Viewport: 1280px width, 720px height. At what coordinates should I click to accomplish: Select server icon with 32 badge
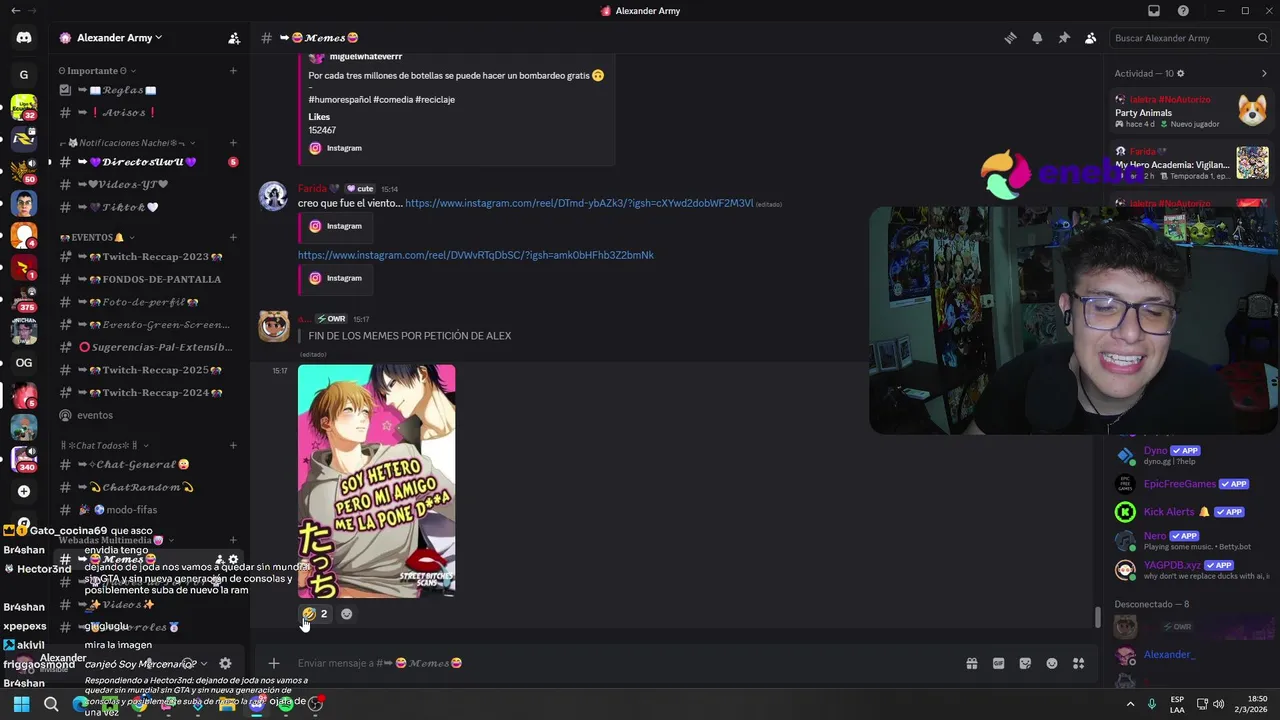[x=24, y=107]
